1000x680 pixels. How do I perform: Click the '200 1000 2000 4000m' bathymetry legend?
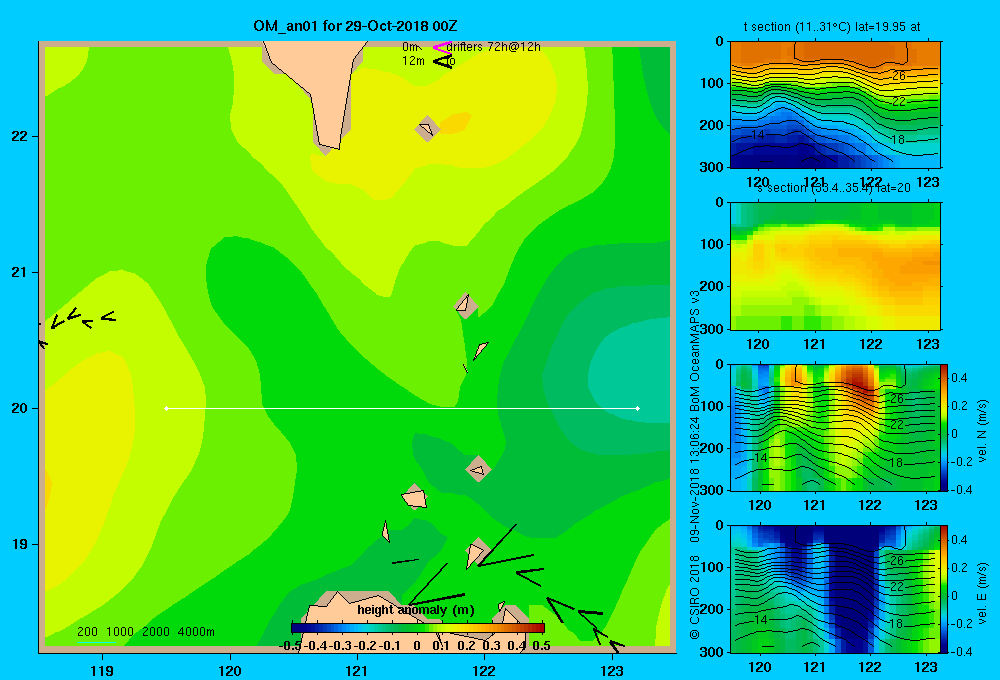click(145, 632)
